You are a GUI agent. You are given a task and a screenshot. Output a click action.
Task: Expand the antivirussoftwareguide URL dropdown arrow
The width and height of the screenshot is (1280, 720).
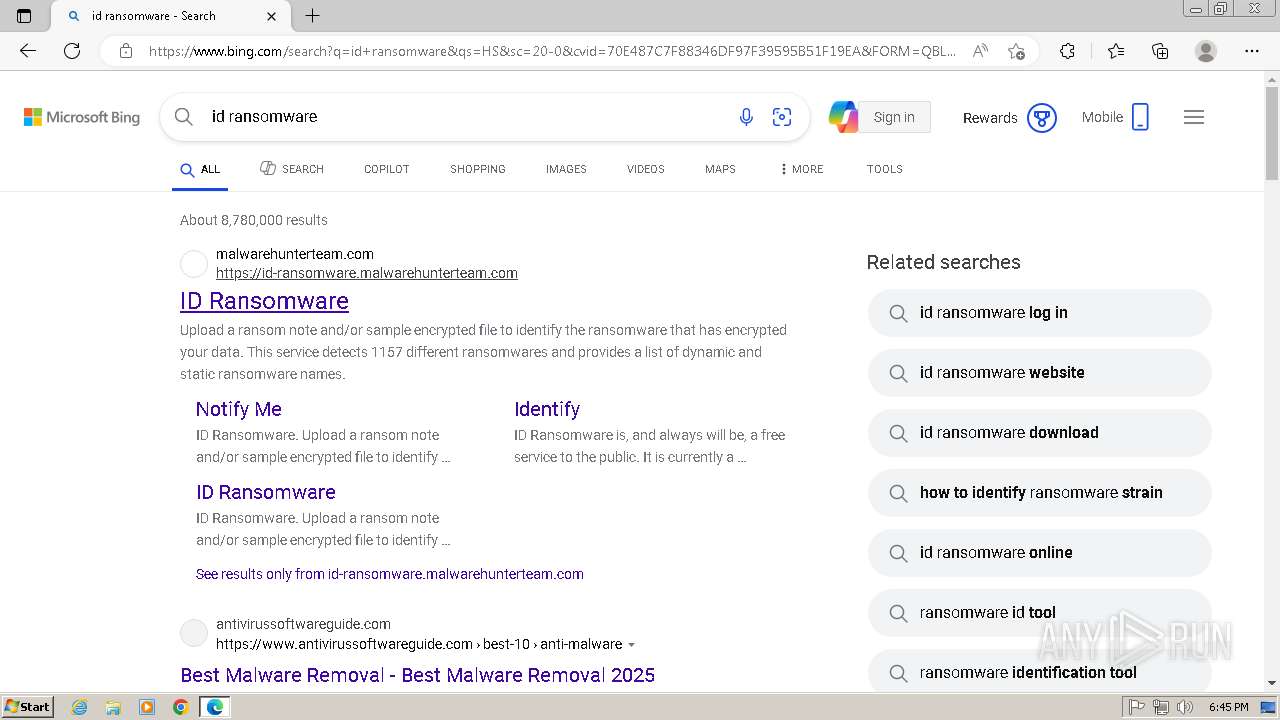point(631,645)
